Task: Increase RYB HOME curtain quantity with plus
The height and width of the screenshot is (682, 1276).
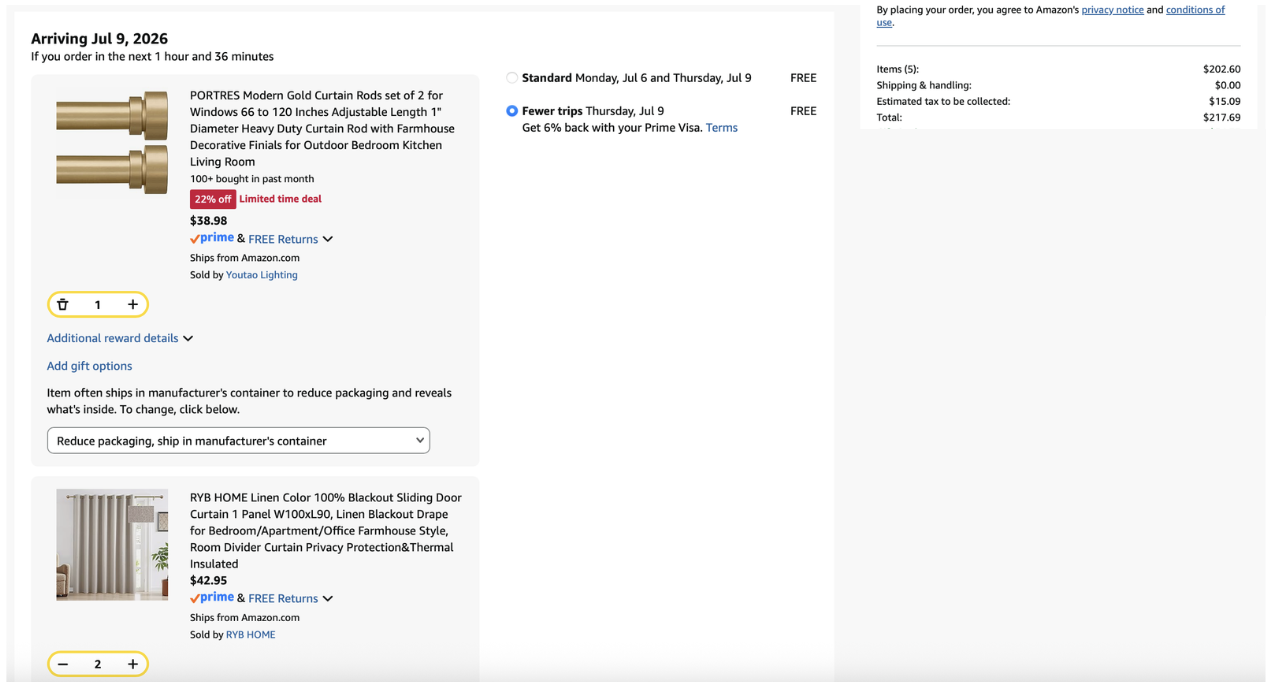Action: click(132, 664)
